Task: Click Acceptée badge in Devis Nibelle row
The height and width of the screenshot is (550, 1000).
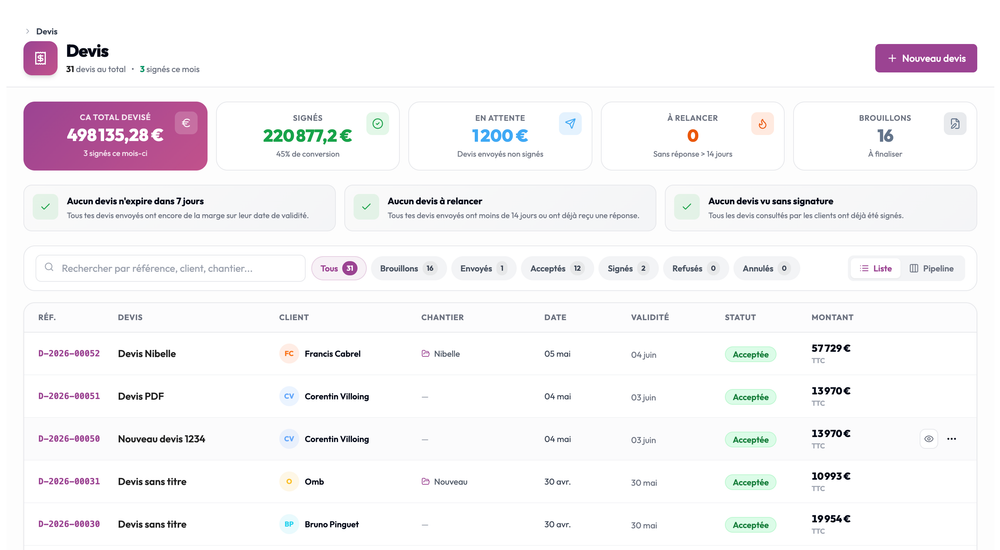Action: click(750, 355)
